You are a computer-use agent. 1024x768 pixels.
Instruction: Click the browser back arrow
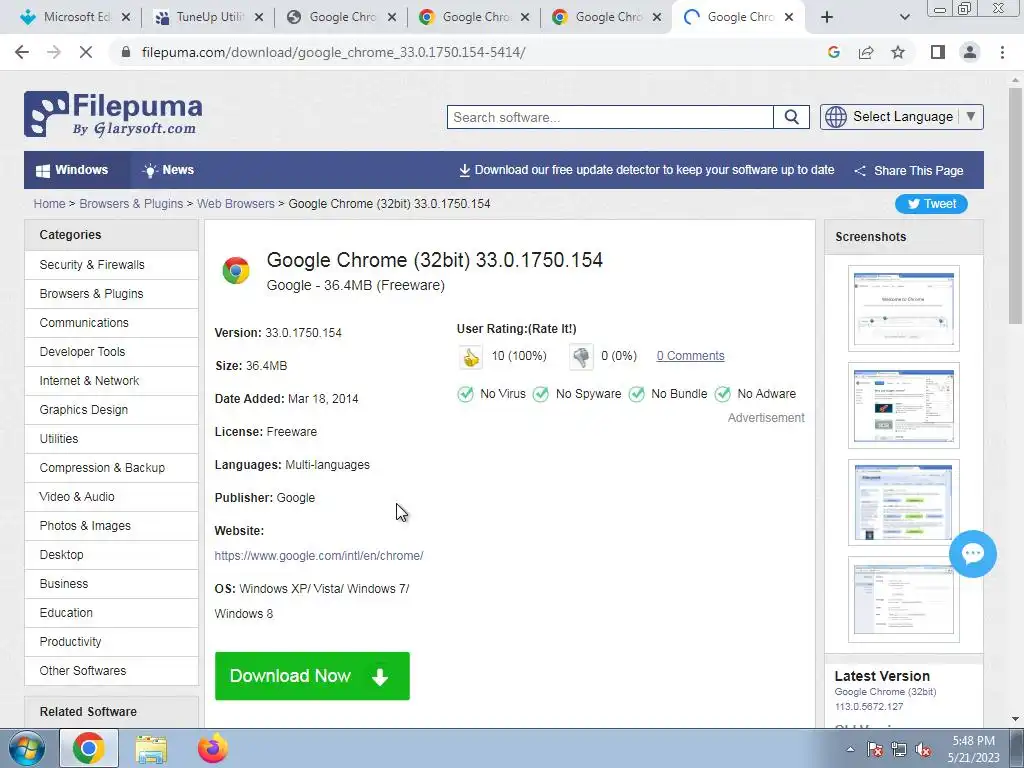pyautogui.click(x=22, y=52)
